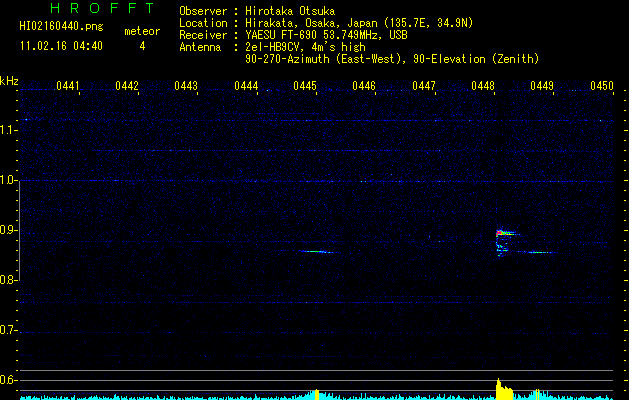Click the 0445 time marker
Screen dimensions: 629x400
305,86
